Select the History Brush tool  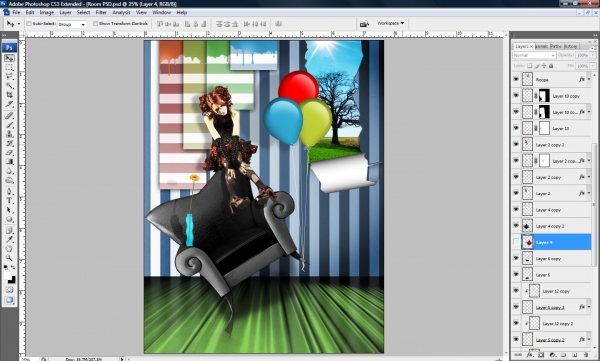pos(9,143)
